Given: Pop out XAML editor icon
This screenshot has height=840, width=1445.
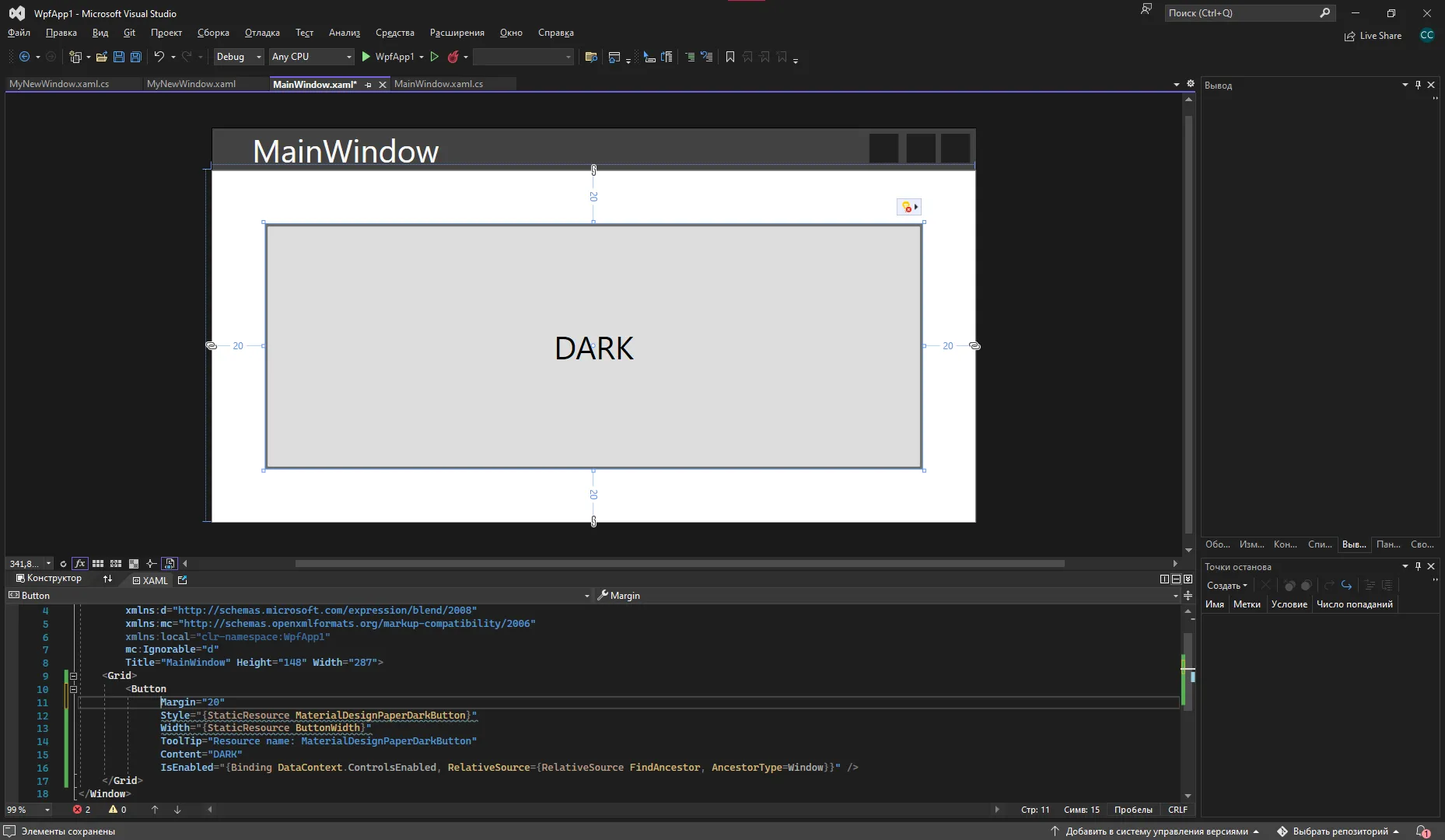Looking at the screenshot, I should 183,579.
